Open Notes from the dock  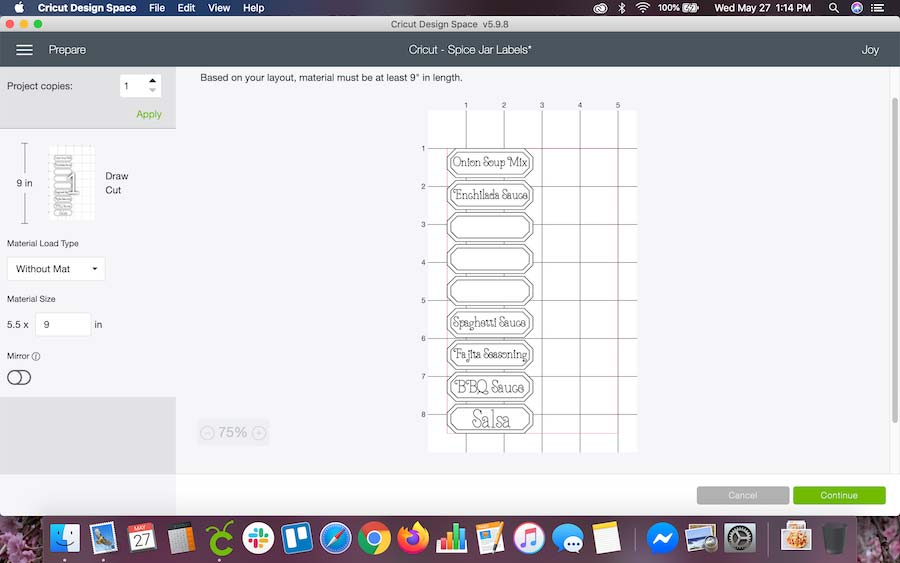(x=606, y=538)
